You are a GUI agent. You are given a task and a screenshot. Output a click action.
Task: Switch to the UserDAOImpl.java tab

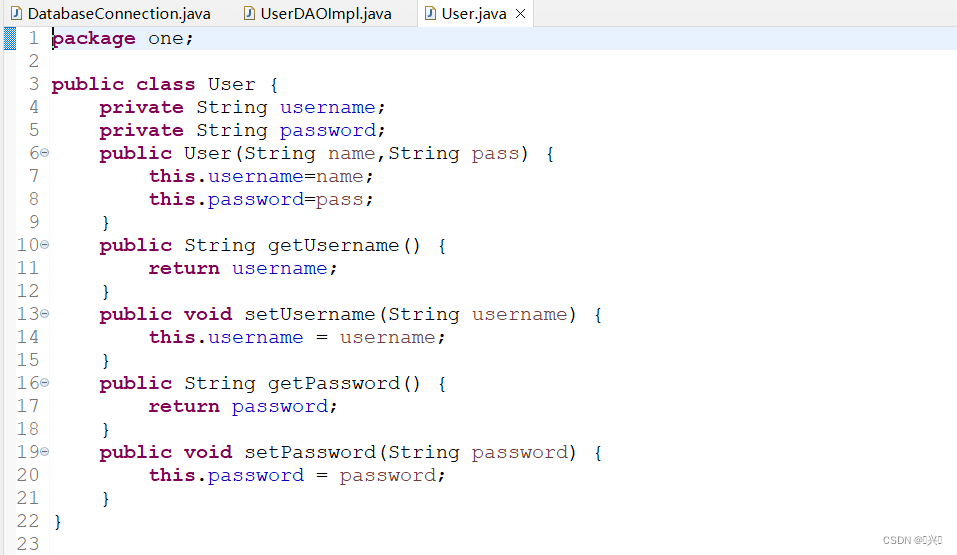click(x=317, y=13)
